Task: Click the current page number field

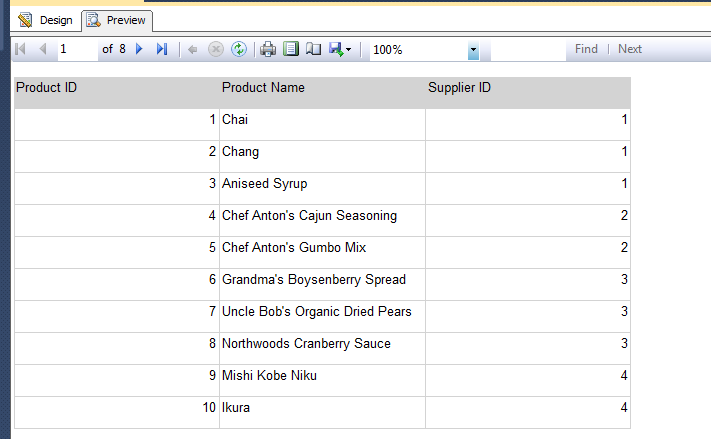Action: point(77,49)
